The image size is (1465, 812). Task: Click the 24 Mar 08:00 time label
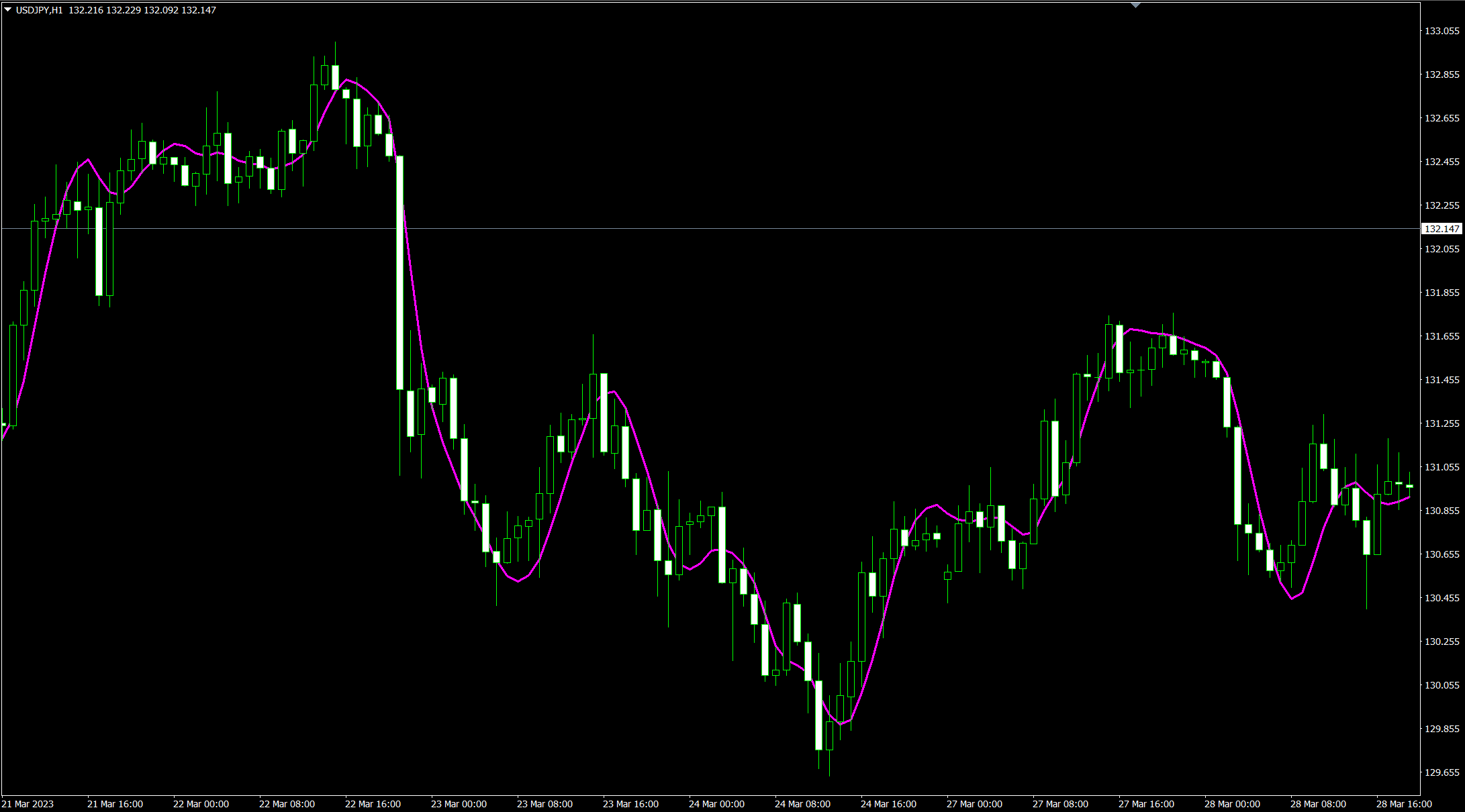pyautogui.click(x=802, y=804)
